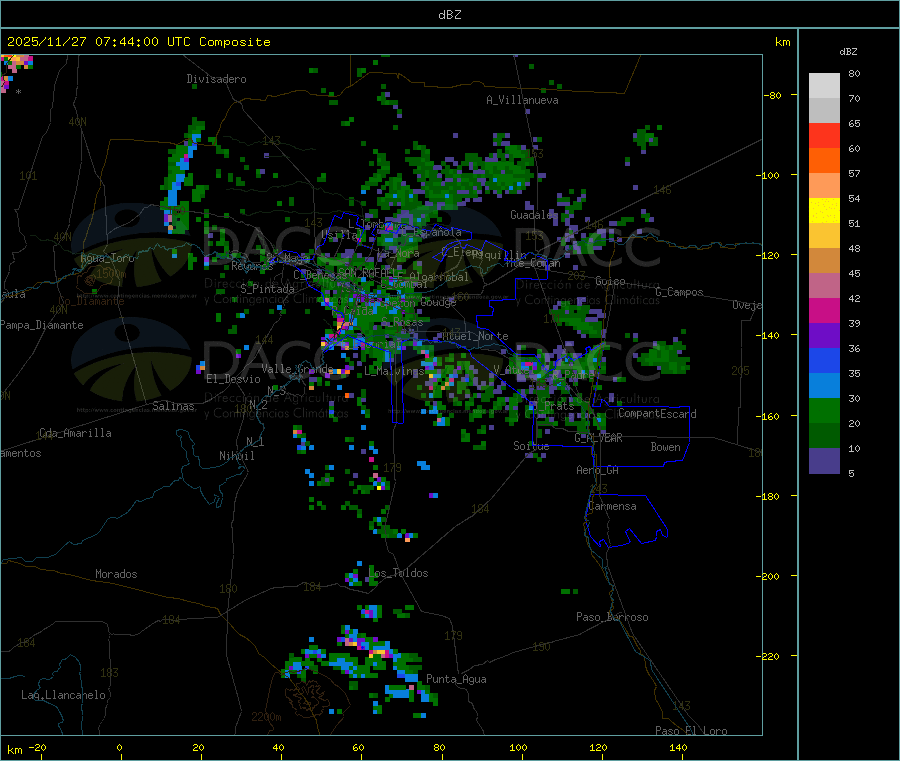Select the El_Desvio map label
Image resolution: width=900 pixels, height=761 pixels.
[234, 379]
